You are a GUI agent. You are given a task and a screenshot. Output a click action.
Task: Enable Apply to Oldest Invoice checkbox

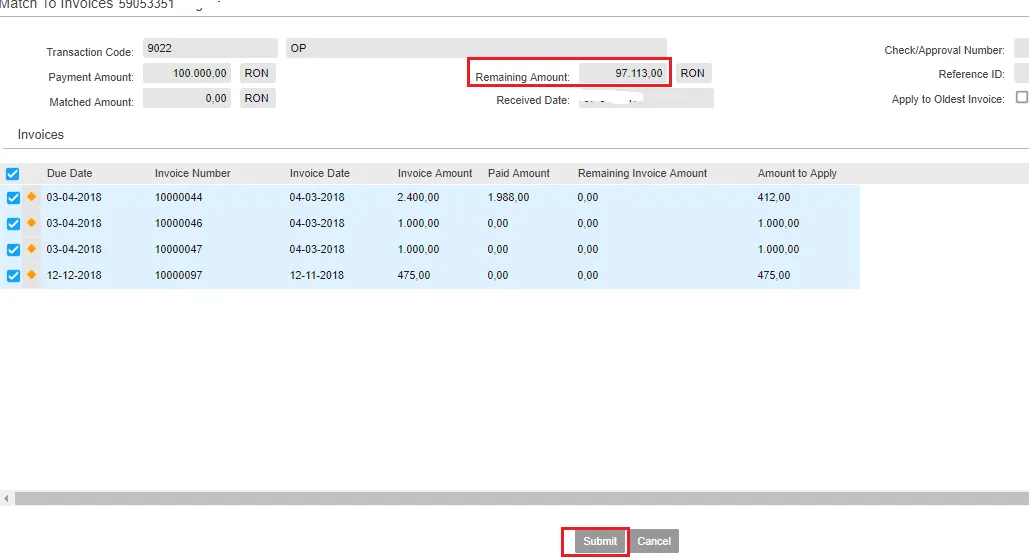coord(1022,97)
